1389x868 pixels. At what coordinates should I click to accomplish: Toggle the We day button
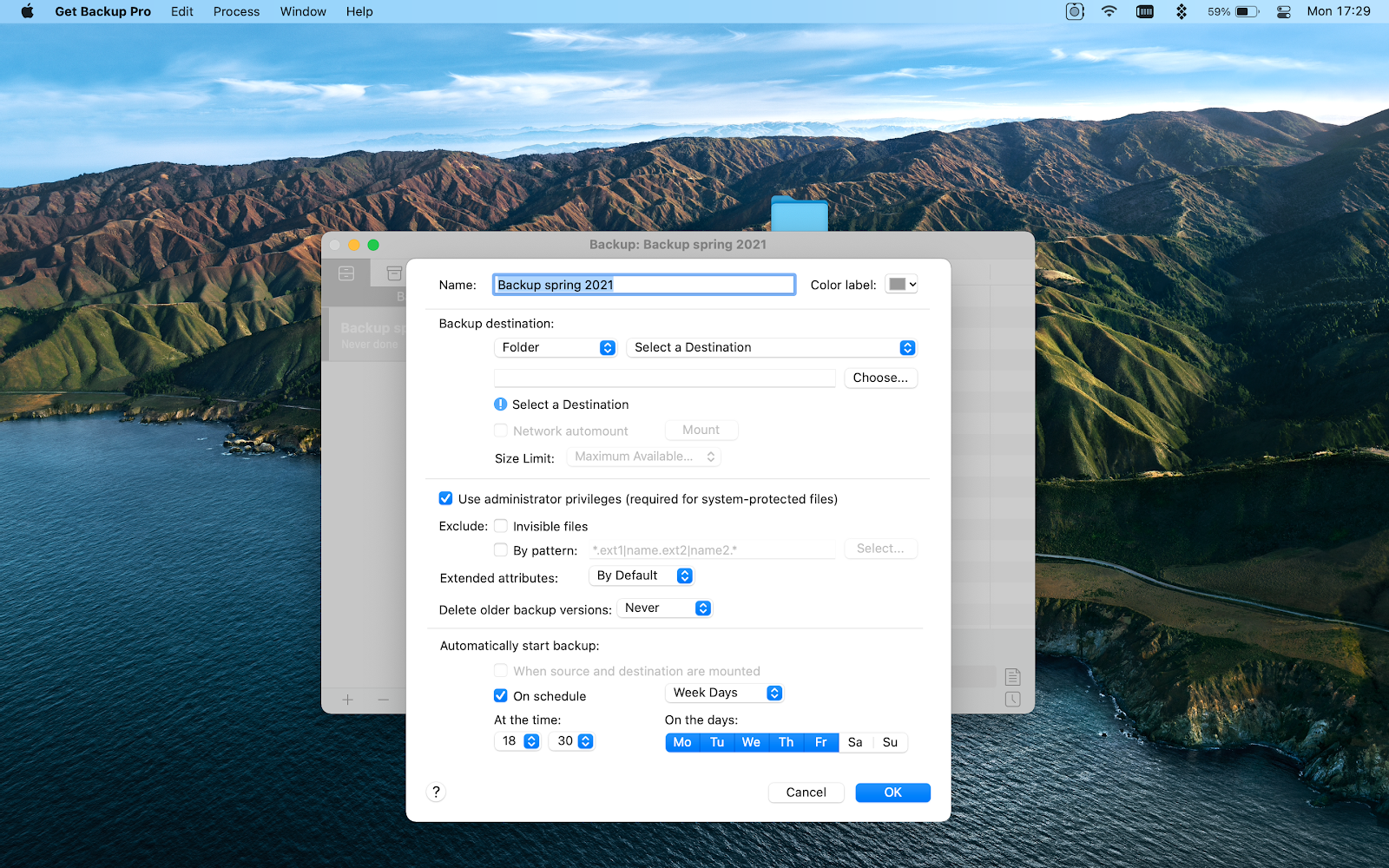[751, 742]
